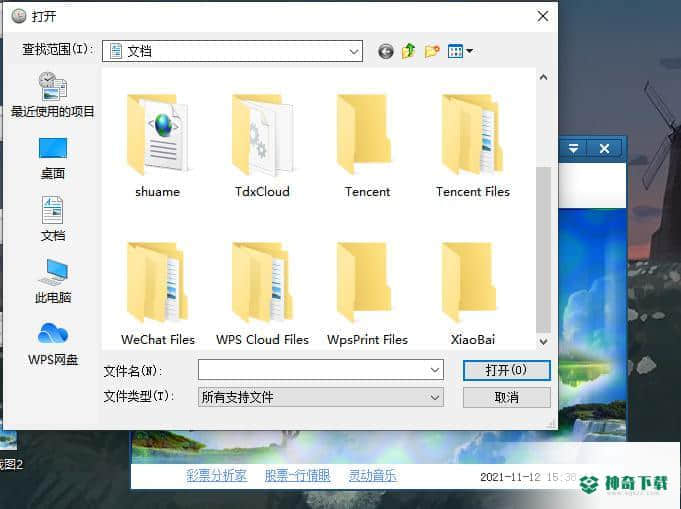Open the 灵动音乐 link in background window
Image resolution: width=681 pixels, height=509 pixels.
click(372, 476)
